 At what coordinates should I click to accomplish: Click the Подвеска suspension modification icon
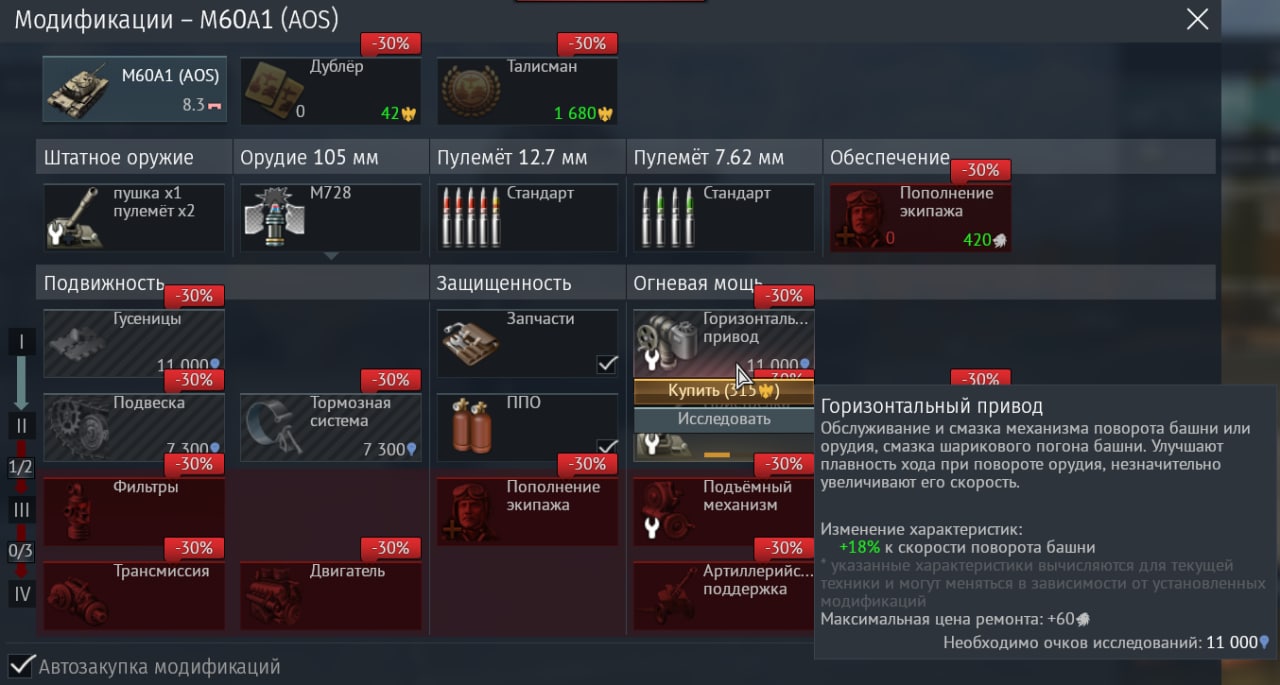coord(134,427)
